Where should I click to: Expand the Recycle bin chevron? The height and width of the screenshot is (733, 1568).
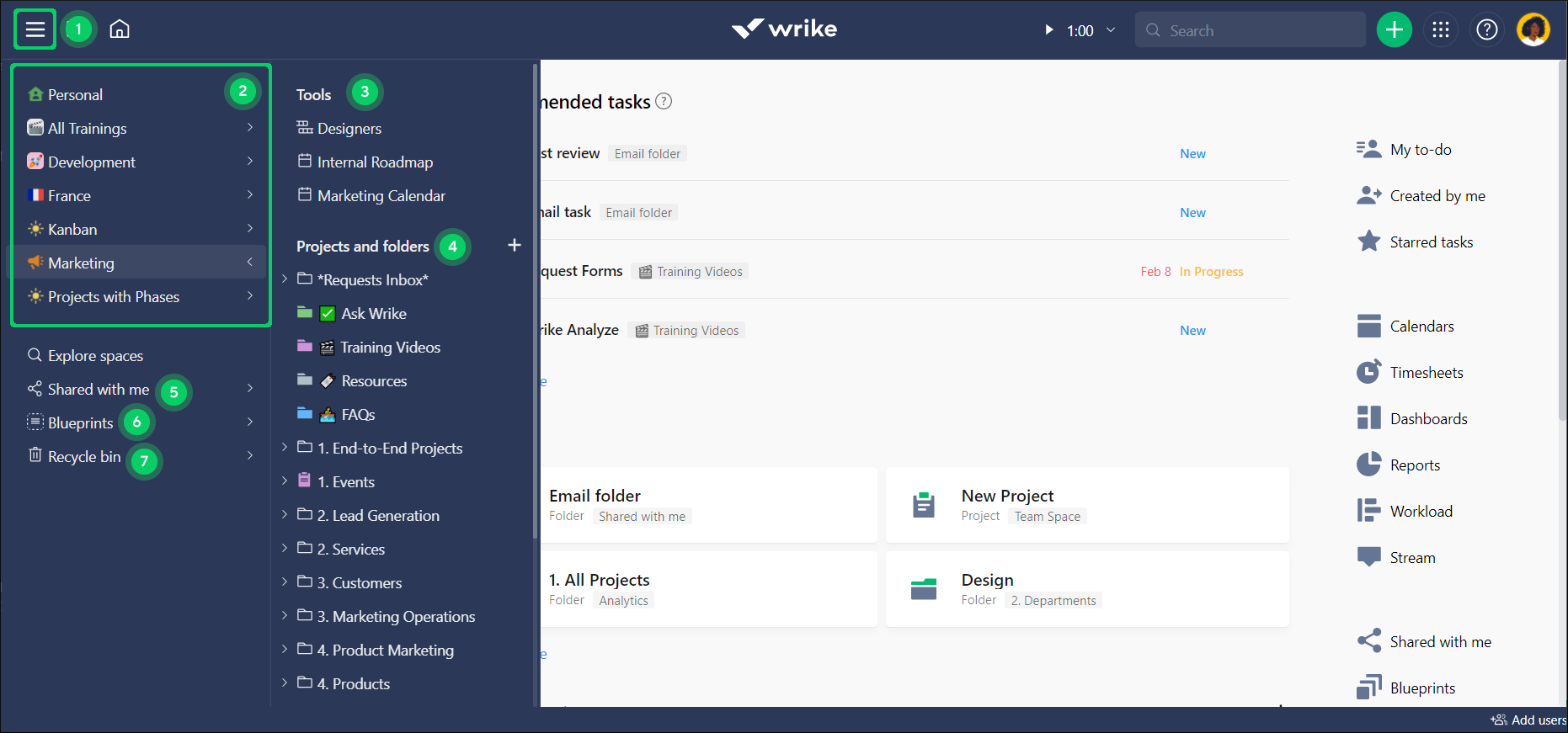250,455
